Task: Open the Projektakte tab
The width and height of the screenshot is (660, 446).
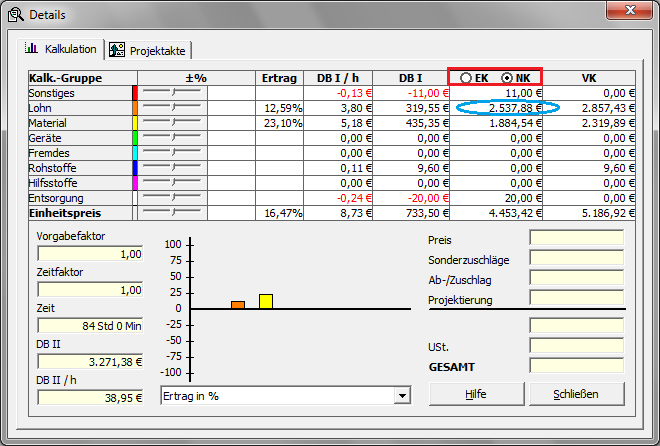Action: (148, 50)
